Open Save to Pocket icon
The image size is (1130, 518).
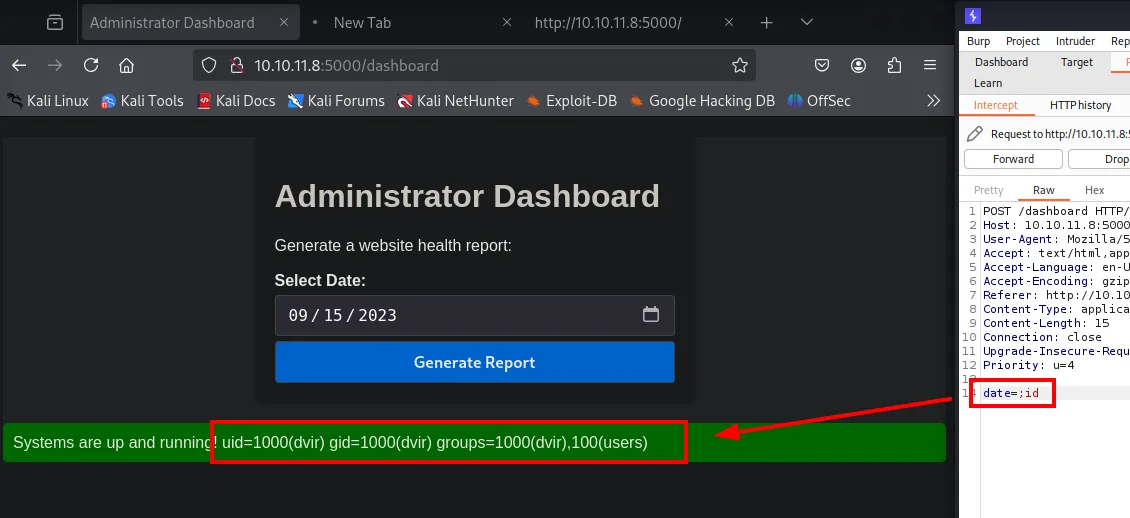(822, 66)
